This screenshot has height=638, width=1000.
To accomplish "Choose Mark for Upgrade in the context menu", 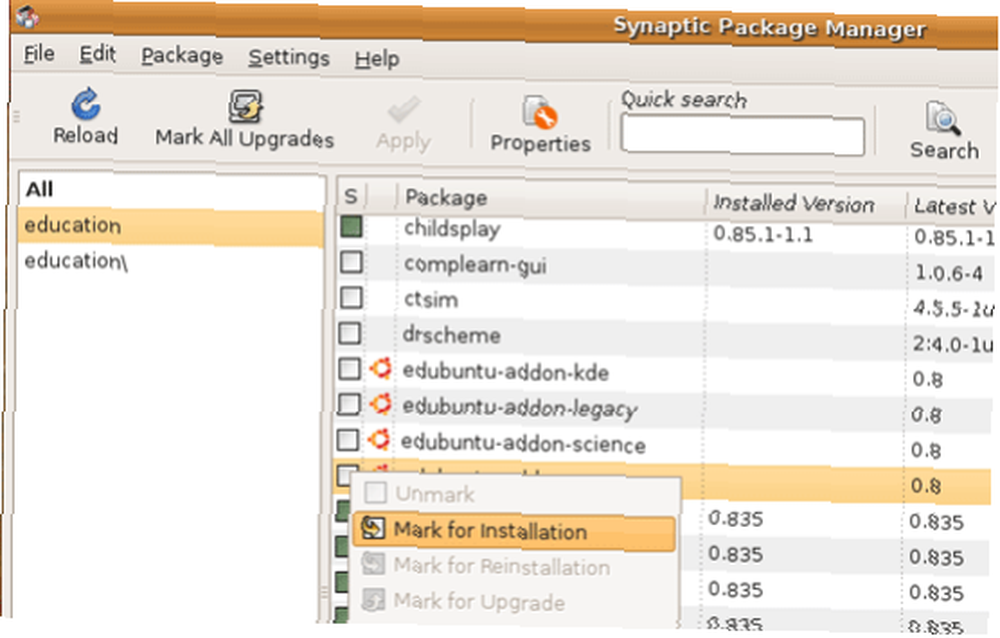I will (513, 602).
